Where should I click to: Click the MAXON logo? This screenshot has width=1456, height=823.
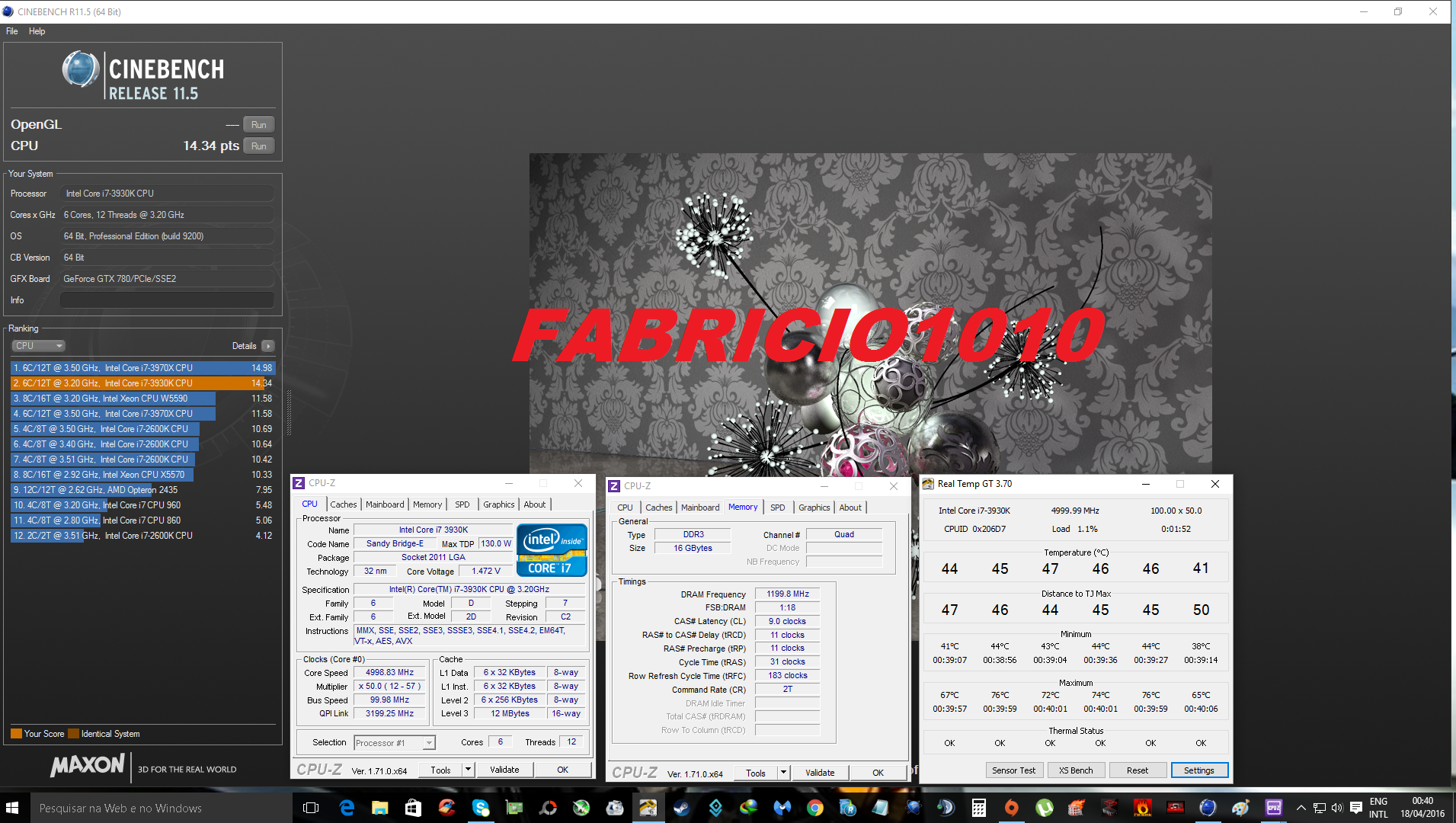tap(88, 765)
